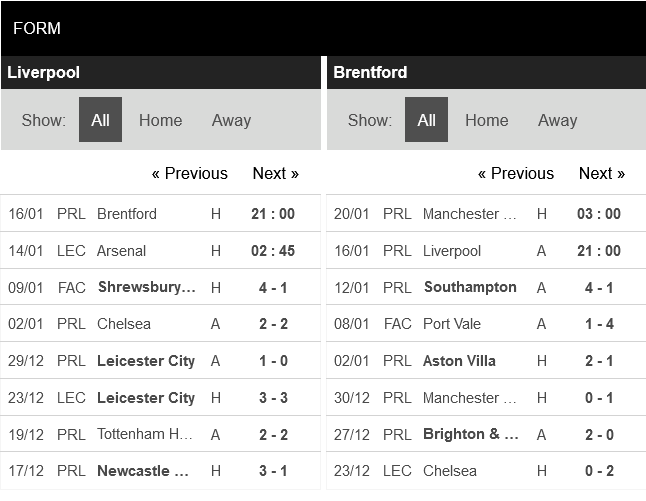Load Previous Brentford matches
This screenshot has height=501, width=646.
click(x=515, y=173)
